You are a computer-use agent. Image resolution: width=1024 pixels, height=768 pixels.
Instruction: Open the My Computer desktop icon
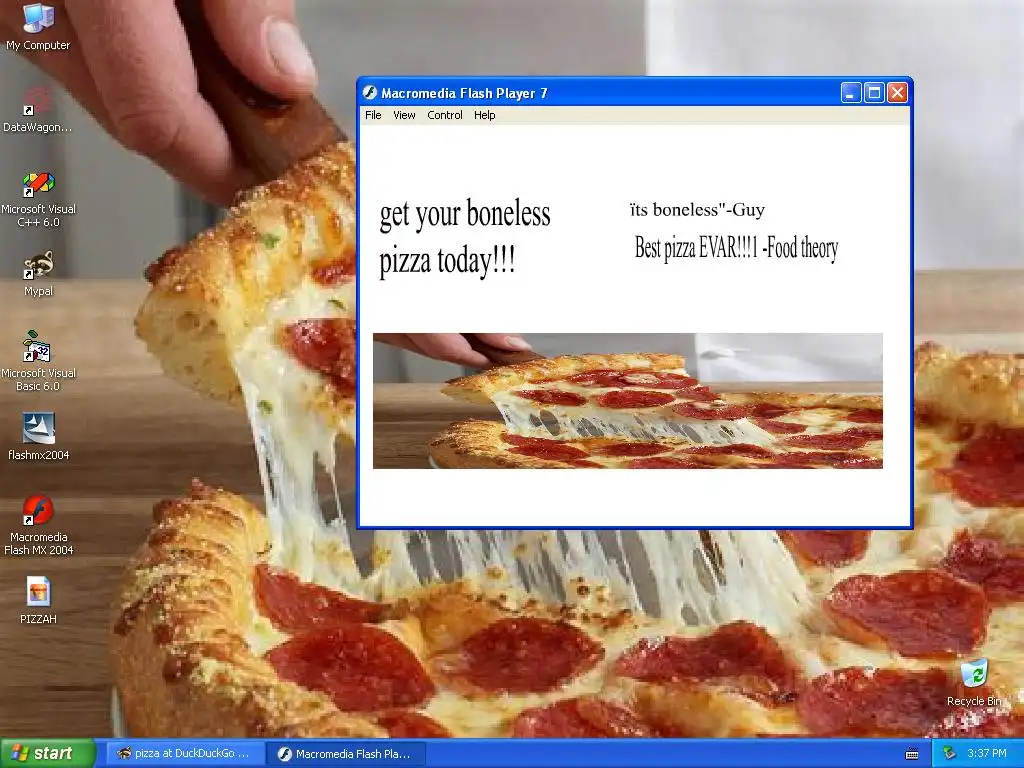click(38, 26)
